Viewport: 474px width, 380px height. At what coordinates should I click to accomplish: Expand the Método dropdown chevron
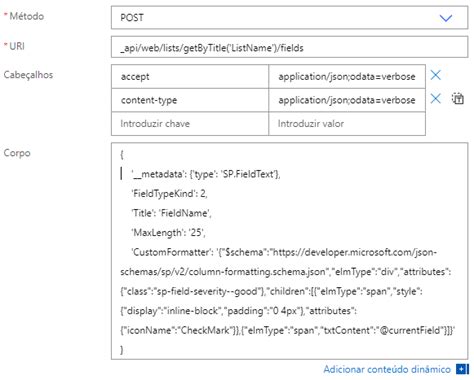point(446,18)
